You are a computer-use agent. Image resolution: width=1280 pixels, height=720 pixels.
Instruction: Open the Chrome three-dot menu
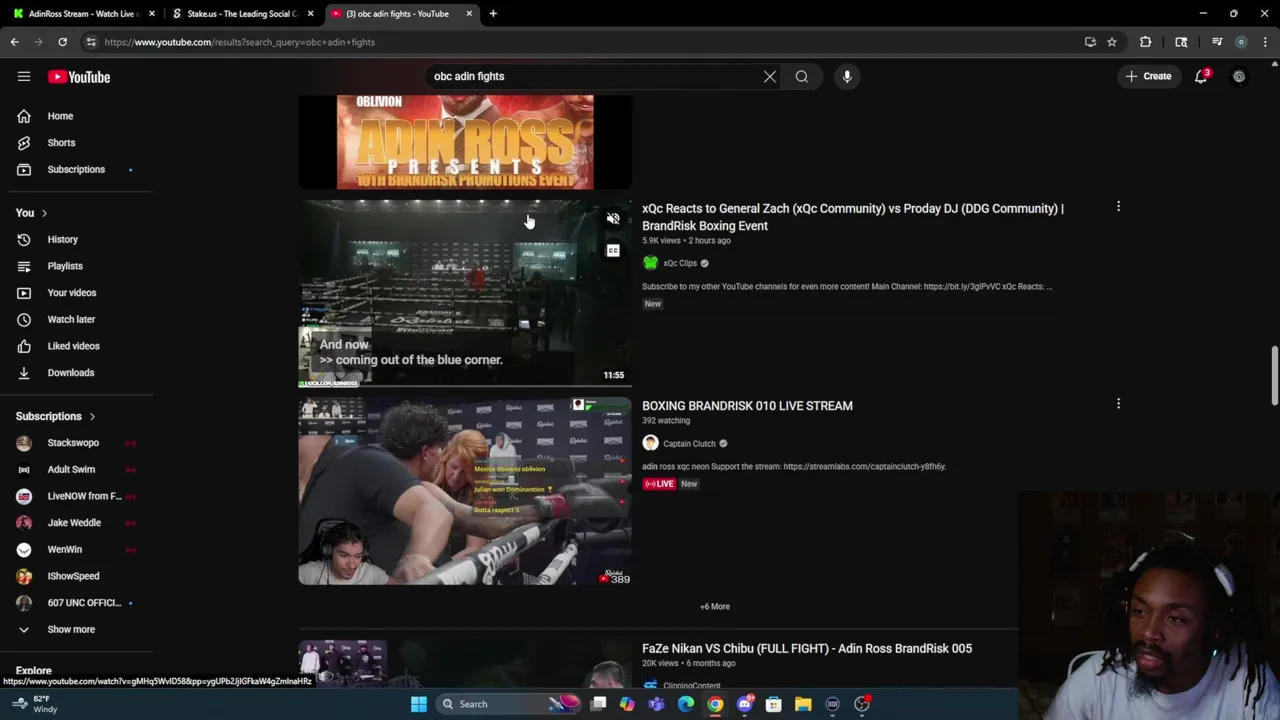tap(1265, 42)
